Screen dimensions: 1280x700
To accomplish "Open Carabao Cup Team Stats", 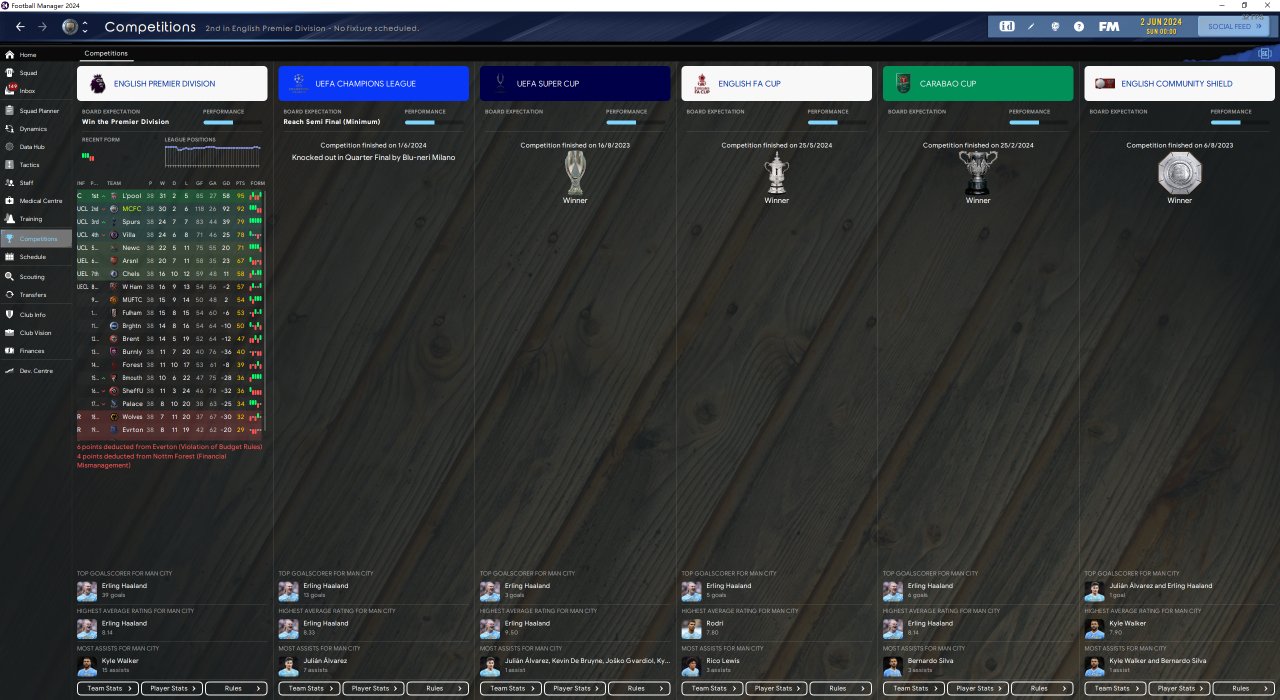I will click(914, 688).
